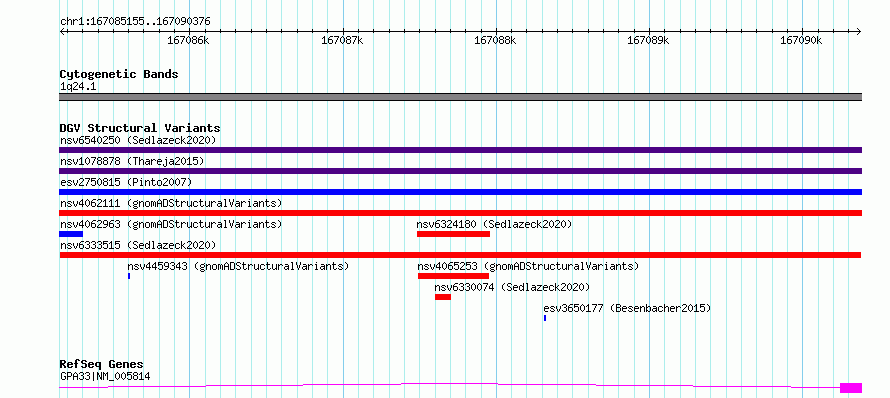Screen dimensions: 890x398
Task: Click the esv3650177 (Besenbacher2015) label
Action: pyautogui.click(x=627, y=308)
